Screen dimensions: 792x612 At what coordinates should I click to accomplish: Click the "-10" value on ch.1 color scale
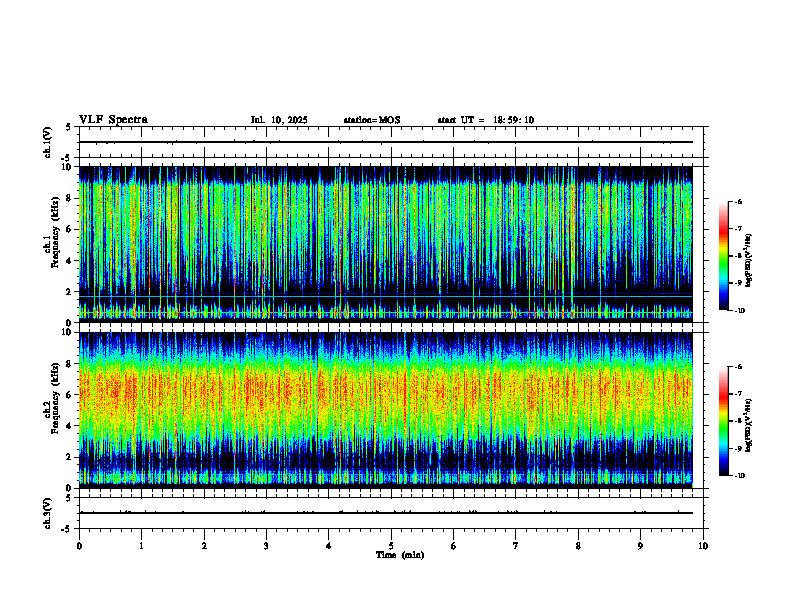point(740,311)
